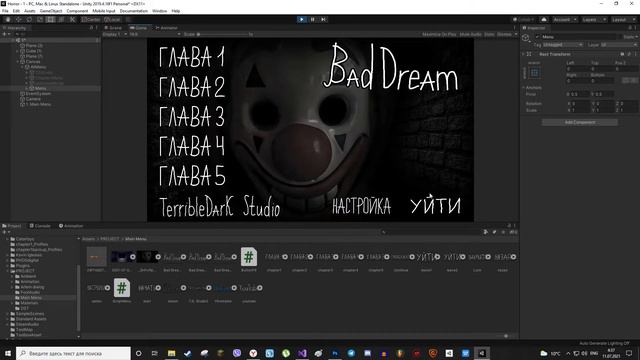Select the Main Menu folder in Project tree
Viewport: 640px width, 360px height.
[31, 298]
